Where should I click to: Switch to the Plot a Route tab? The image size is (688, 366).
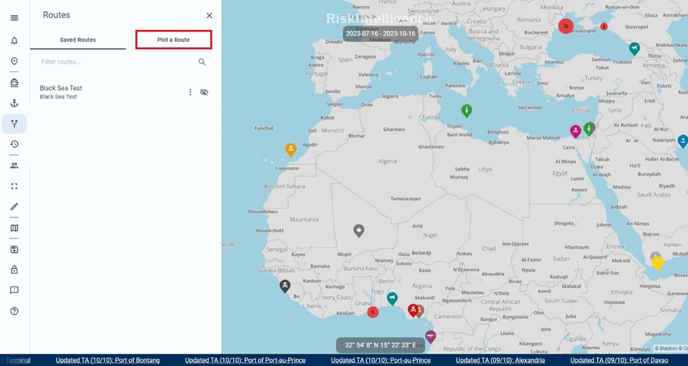click(174, 39)
